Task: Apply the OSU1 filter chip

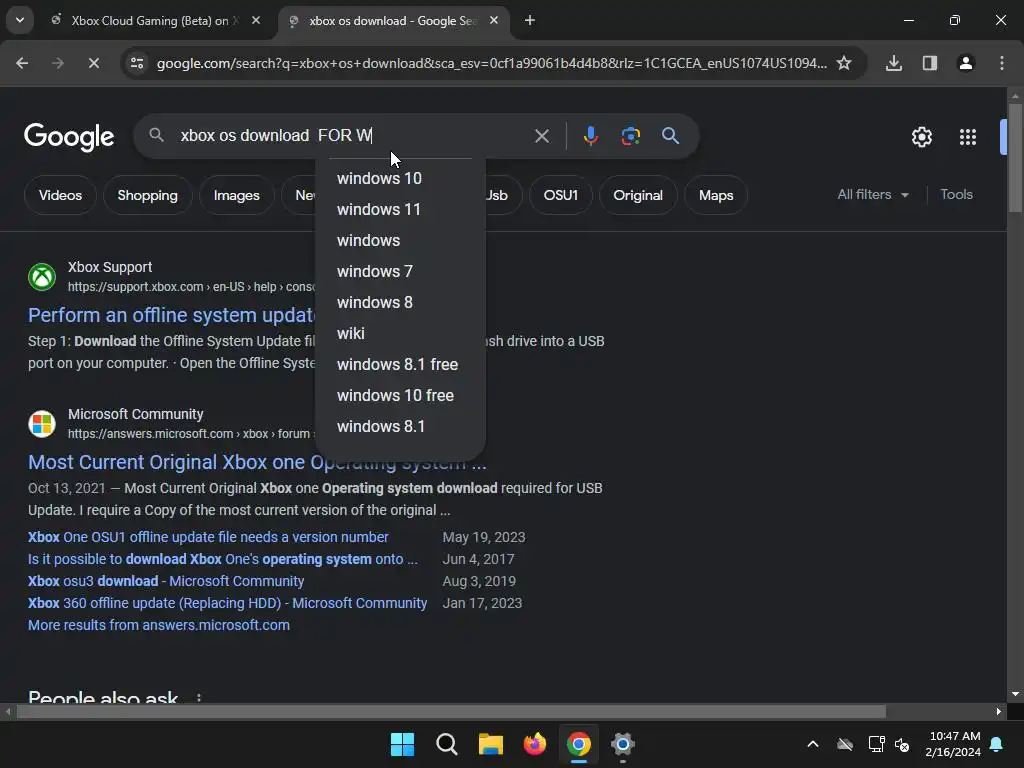Action: 560,195
